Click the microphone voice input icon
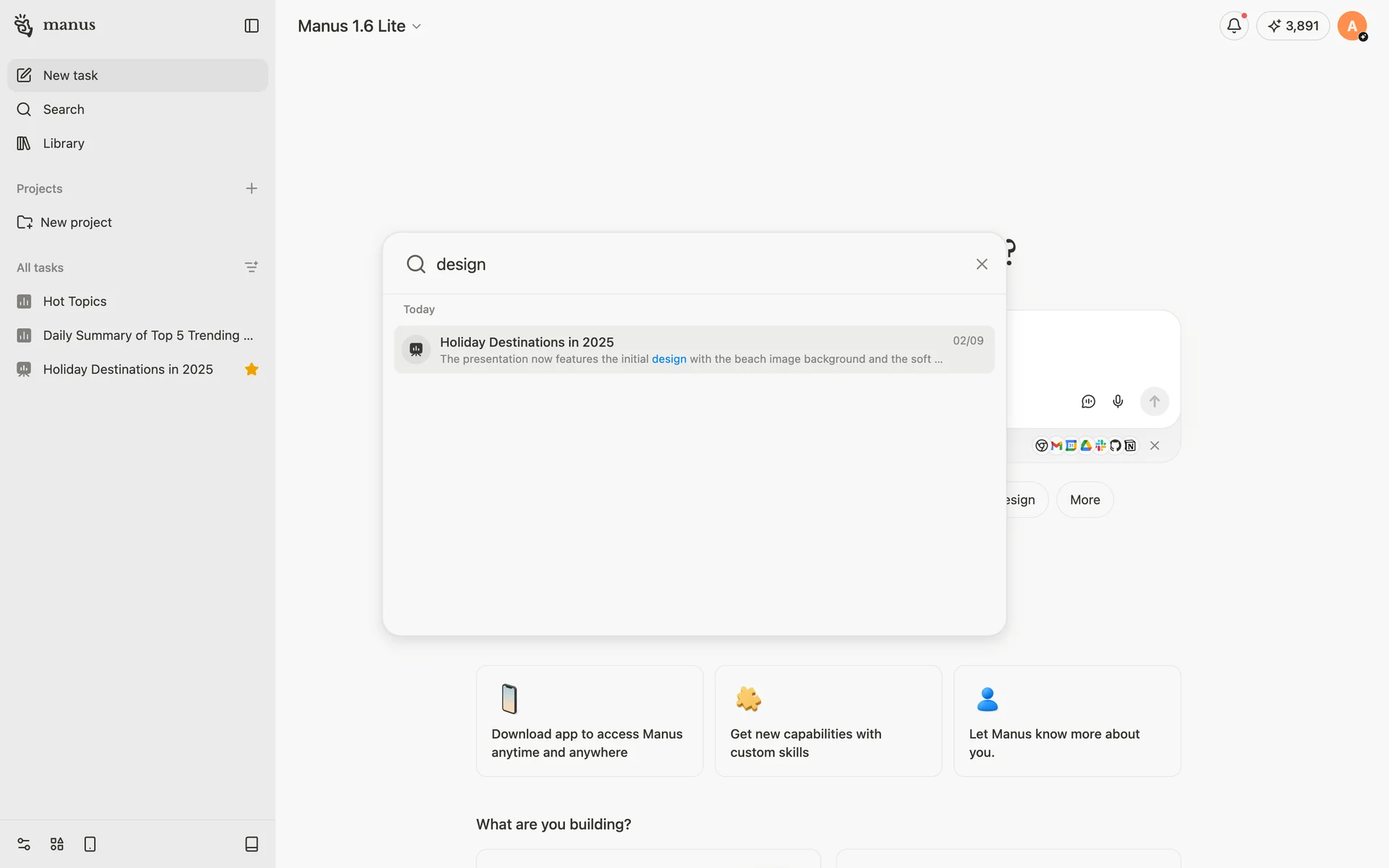 [x=1118, y=401]
